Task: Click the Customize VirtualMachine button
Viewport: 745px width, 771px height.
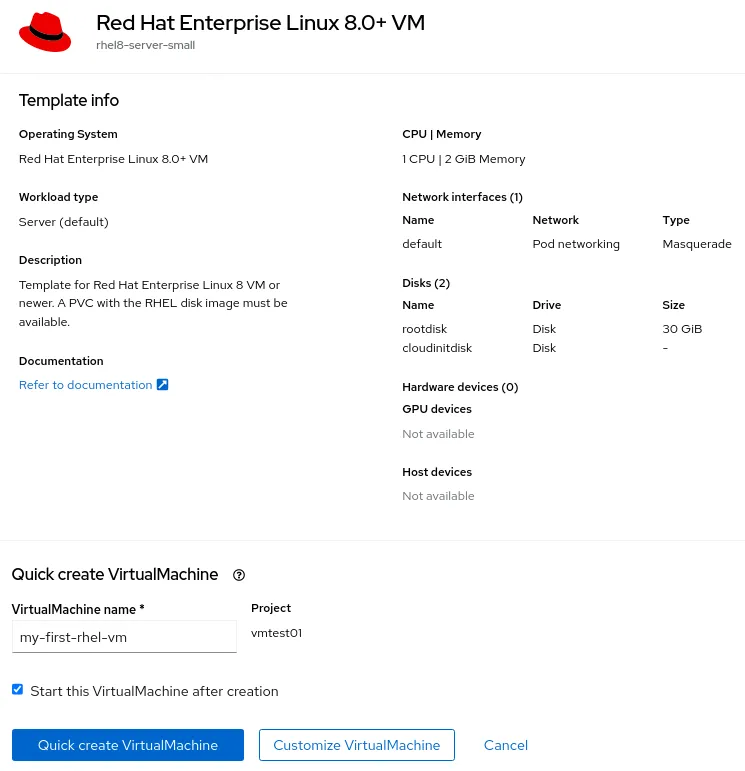Action: [x=357, y=745]
